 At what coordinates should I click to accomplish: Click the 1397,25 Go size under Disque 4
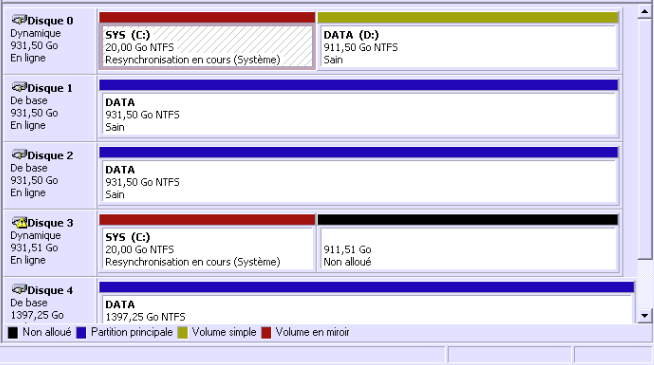(37, 315)
